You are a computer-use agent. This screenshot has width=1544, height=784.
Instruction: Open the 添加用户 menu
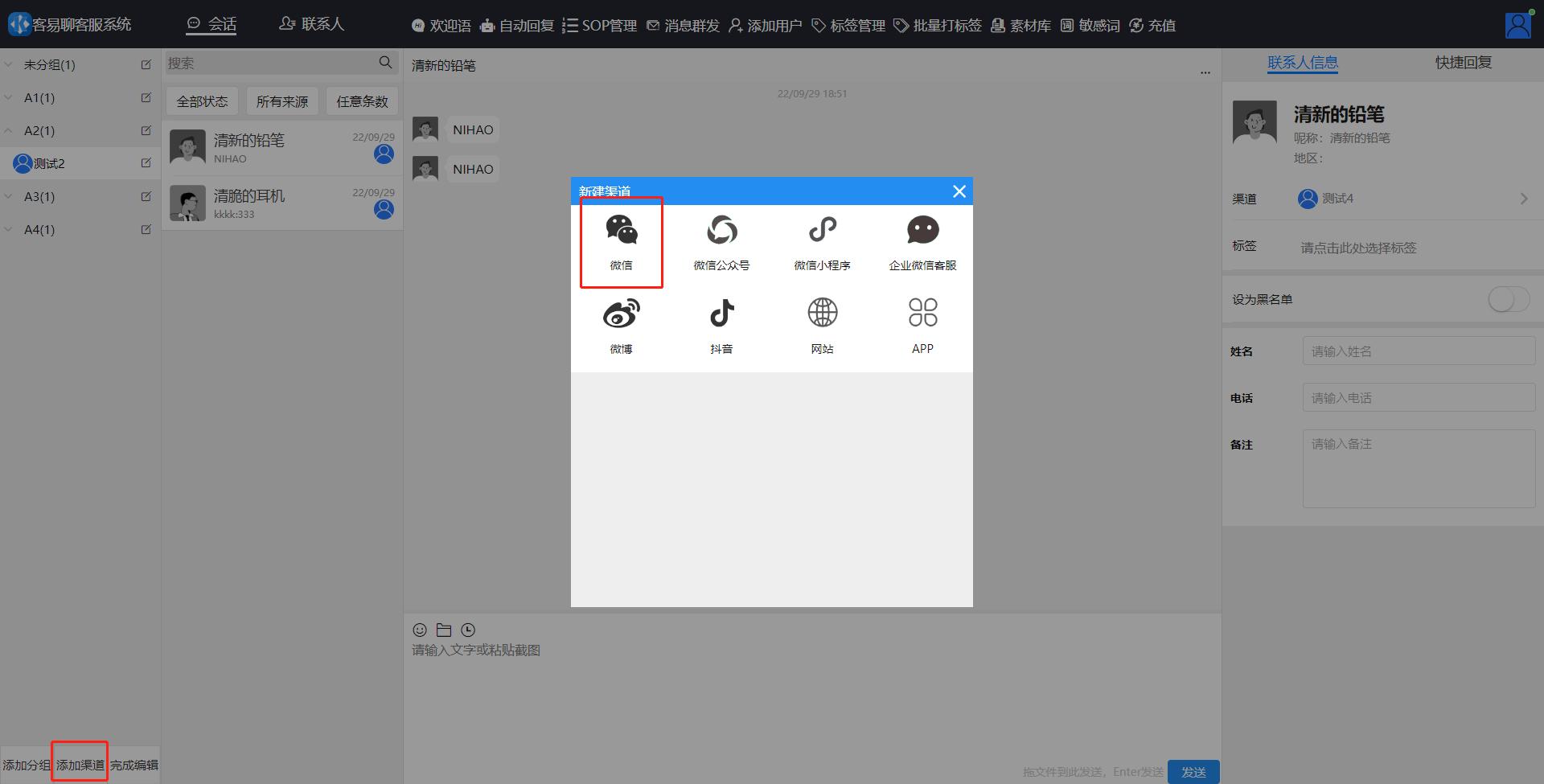pos(766,26)
